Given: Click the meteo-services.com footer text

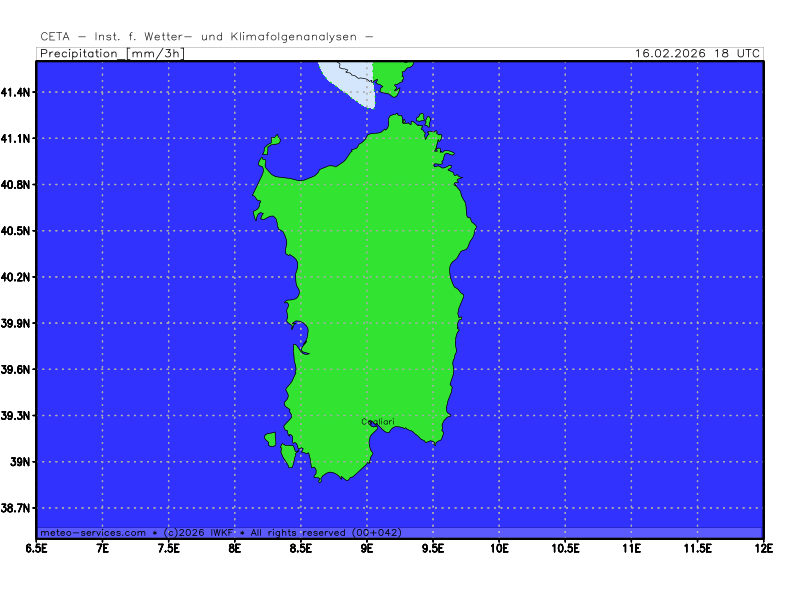Looking at the screenshot, I should click(92, 533).
